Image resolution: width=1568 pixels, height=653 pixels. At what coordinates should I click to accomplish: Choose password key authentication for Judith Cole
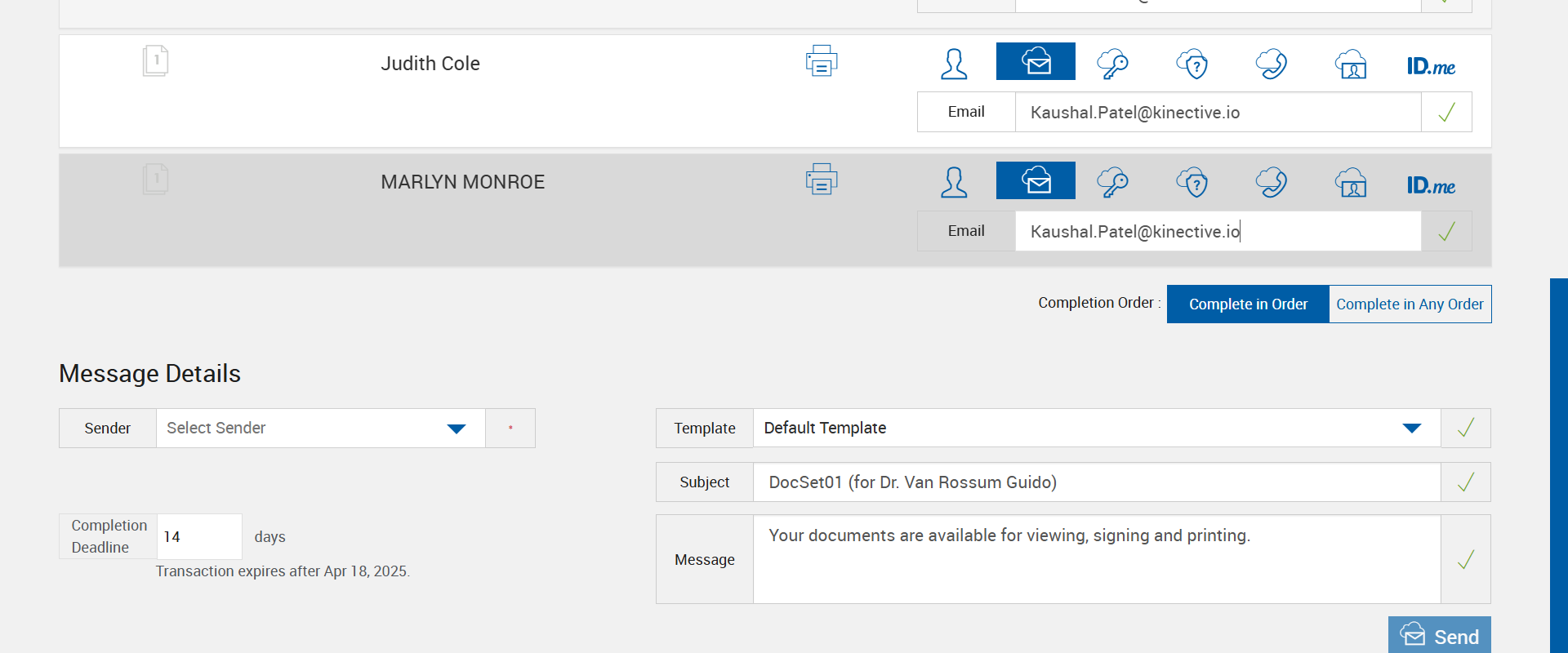point(1113,63)
